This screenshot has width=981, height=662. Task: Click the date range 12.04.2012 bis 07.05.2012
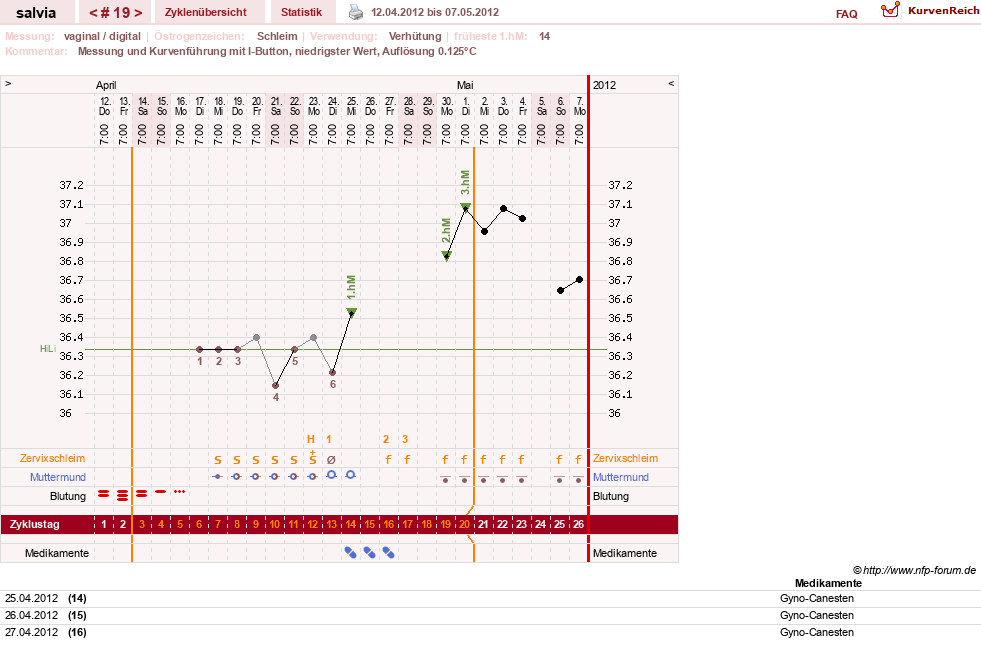435,12
